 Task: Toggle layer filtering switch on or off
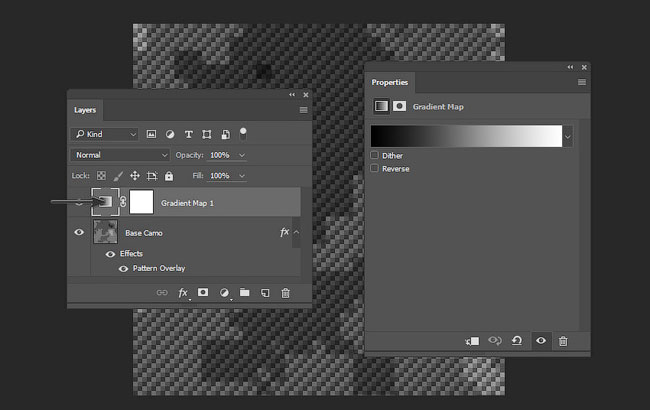[243, 133]
